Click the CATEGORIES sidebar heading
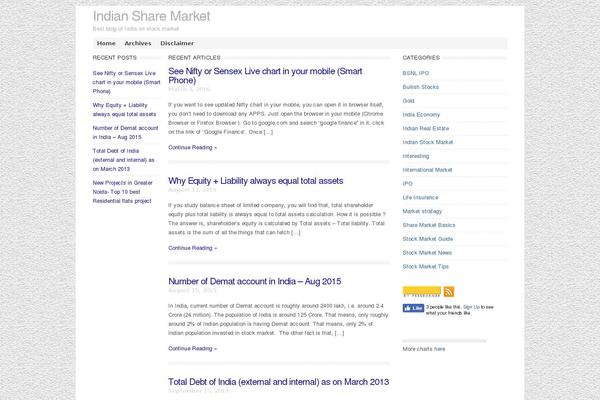 pos(421,58)
